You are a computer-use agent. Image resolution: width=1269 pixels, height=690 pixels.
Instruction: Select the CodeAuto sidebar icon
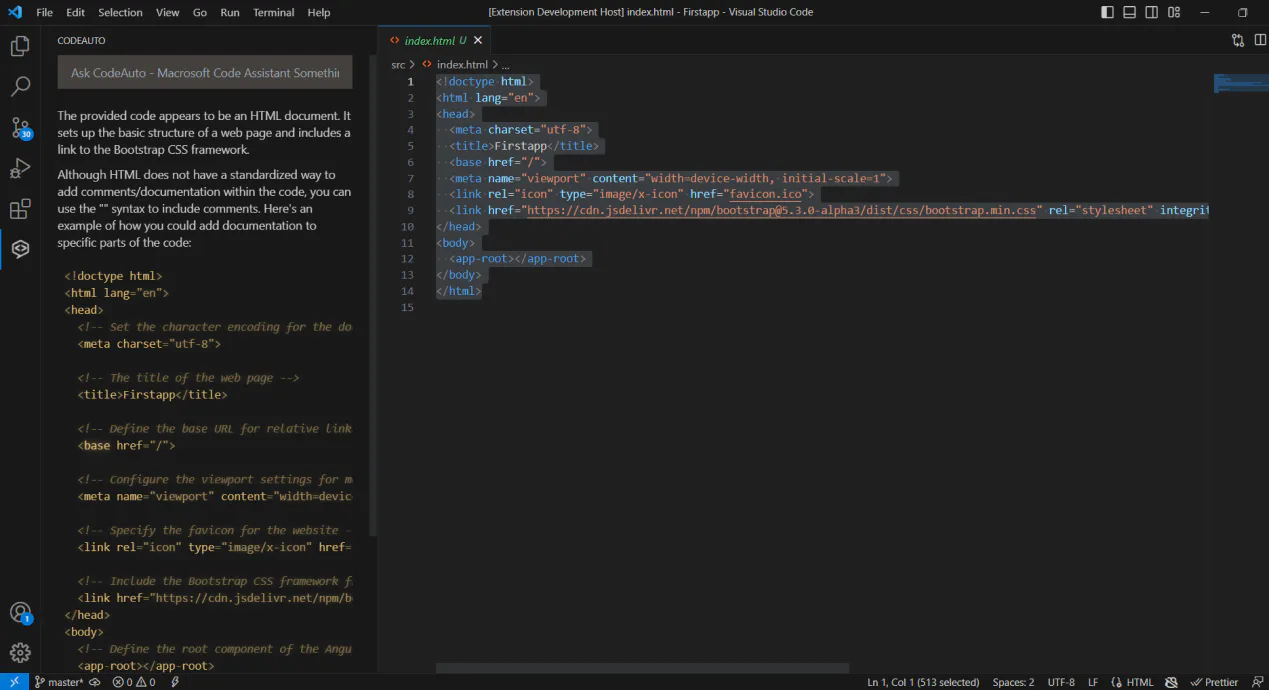20,249
